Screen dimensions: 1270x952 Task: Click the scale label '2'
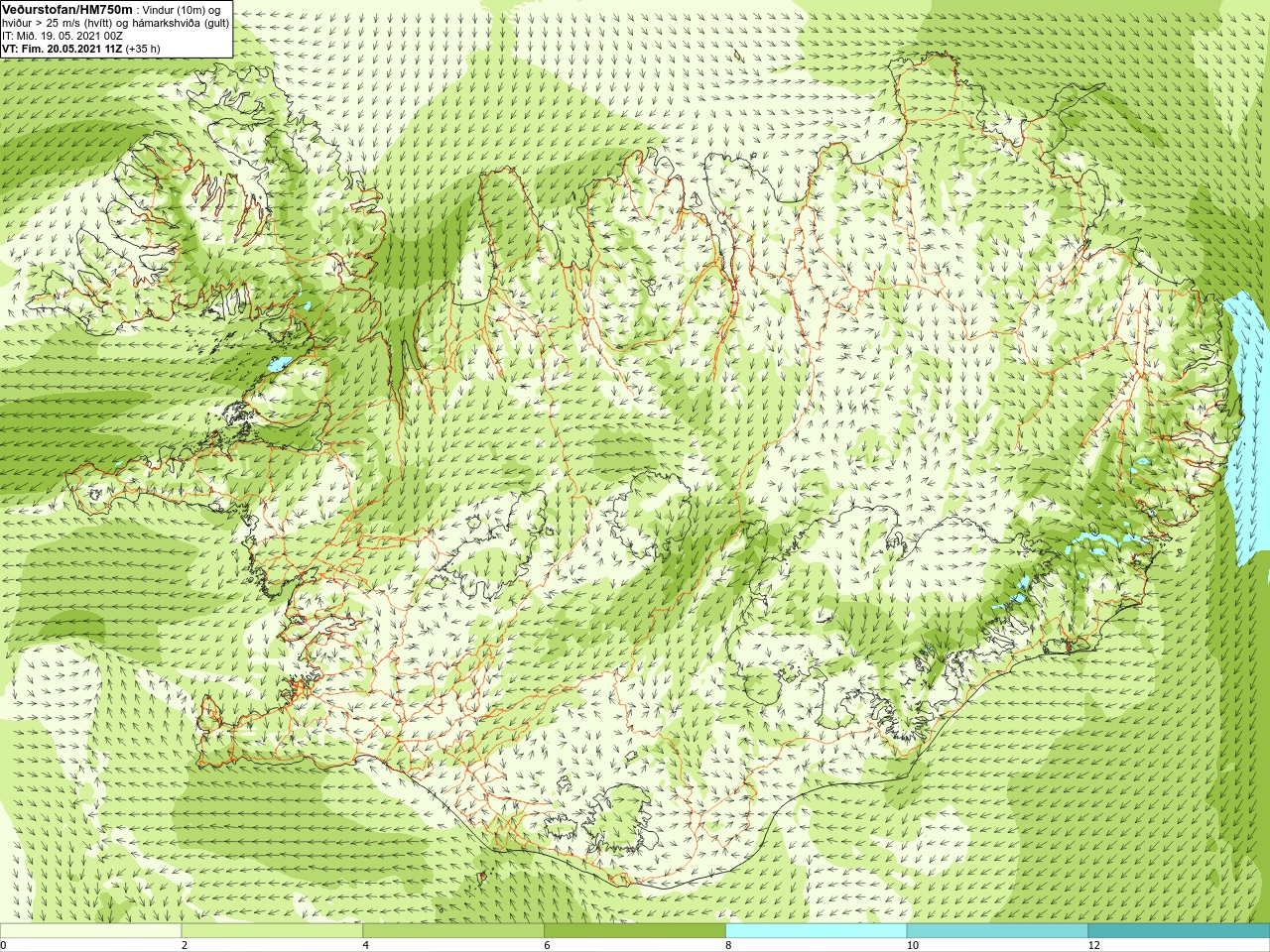[185, 946]
